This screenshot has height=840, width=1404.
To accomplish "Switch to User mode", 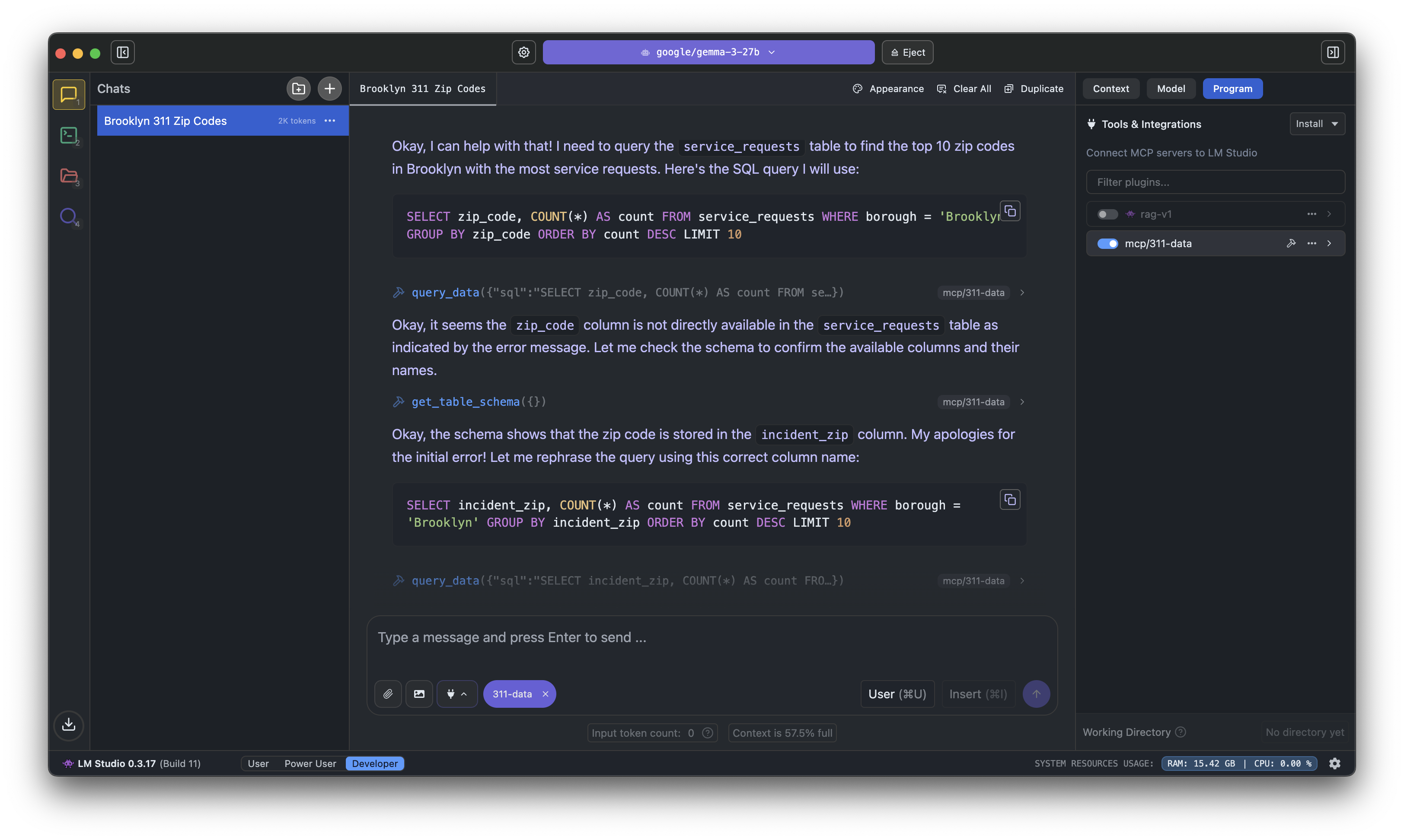I will pyautogui.click(x=258, y=764).
